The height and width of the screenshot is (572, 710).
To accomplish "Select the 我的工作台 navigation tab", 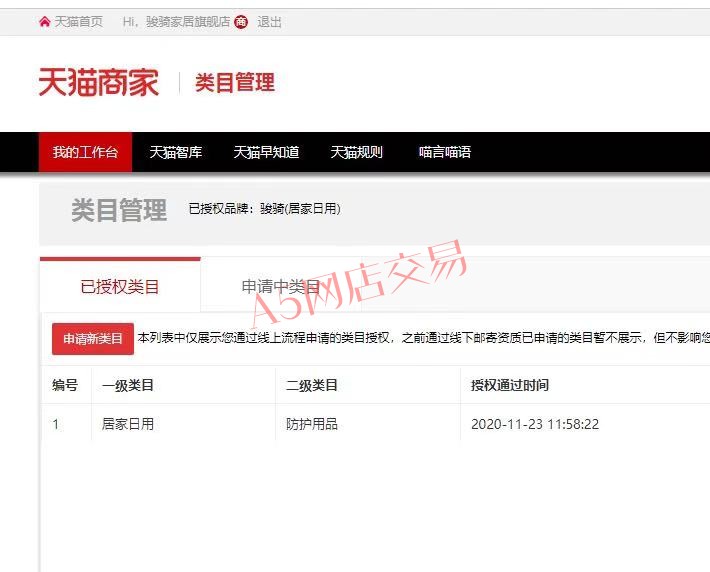I will click(85, 152).
